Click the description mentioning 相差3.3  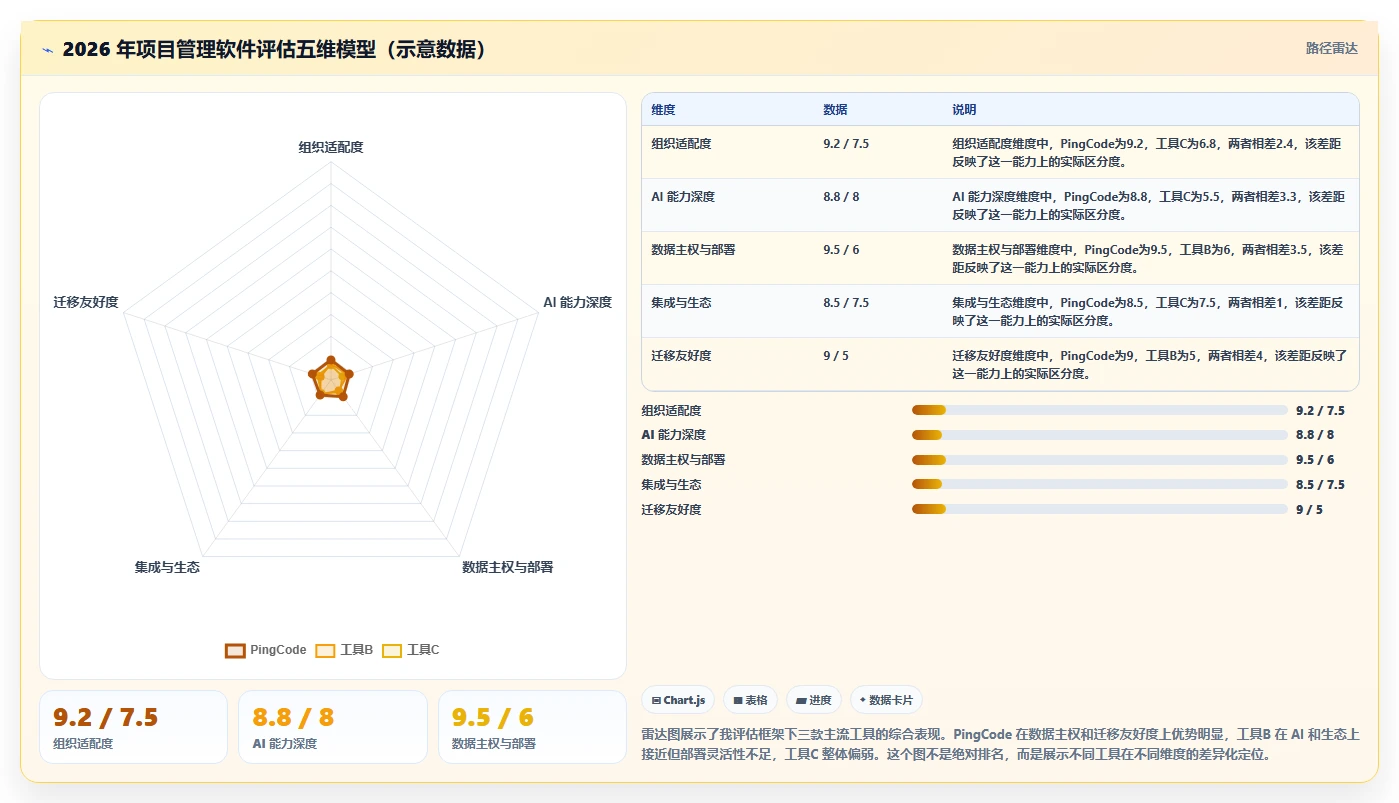click(x=1148, y=206)
